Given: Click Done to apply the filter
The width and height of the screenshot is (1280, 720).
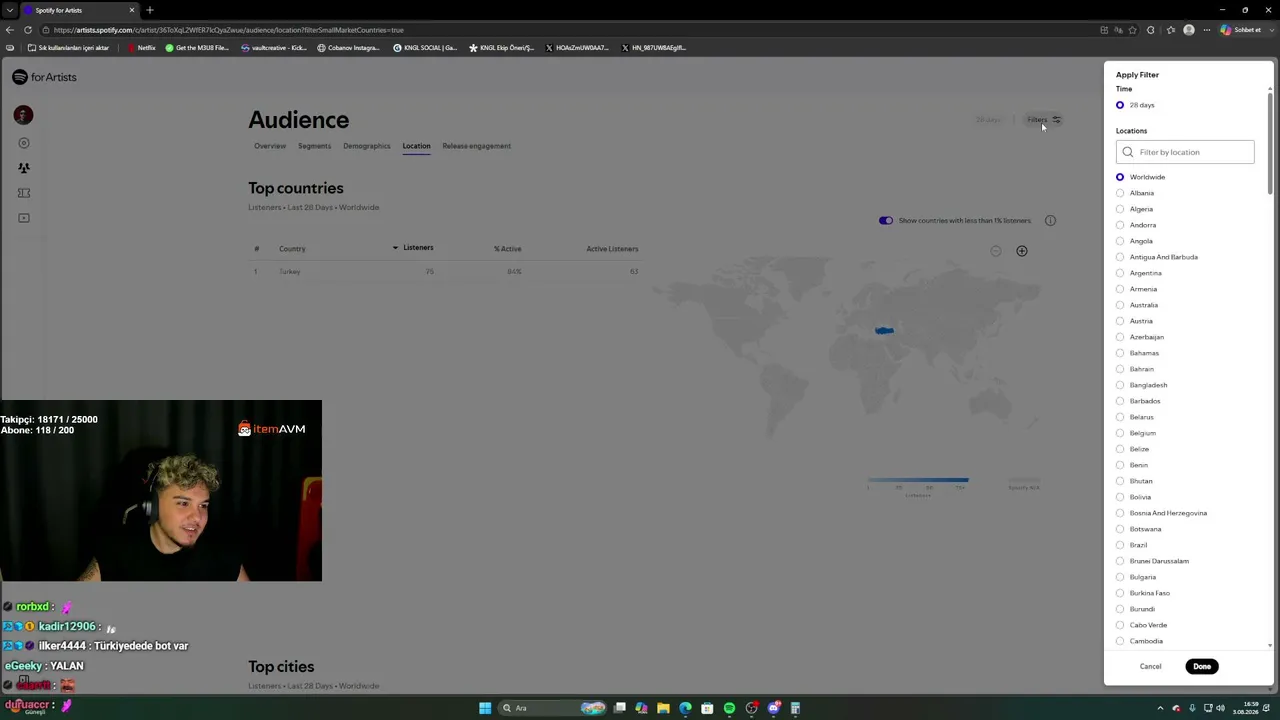Looking at the screenshot, I should [1202, 666].
